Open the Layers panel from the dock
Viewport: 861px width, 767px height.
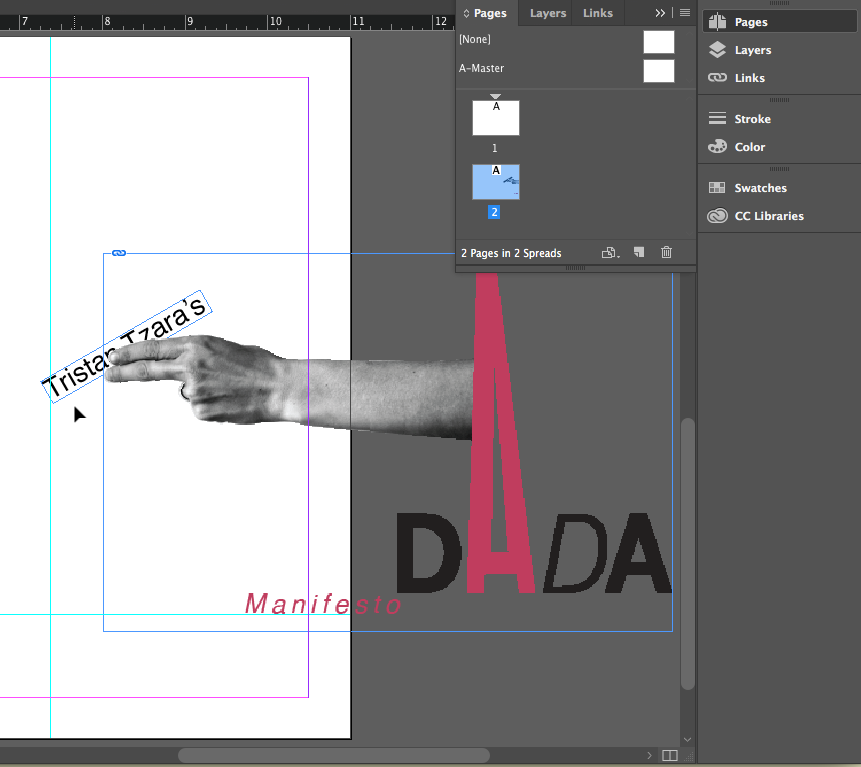pyautogui.click(x=752, y=50)
